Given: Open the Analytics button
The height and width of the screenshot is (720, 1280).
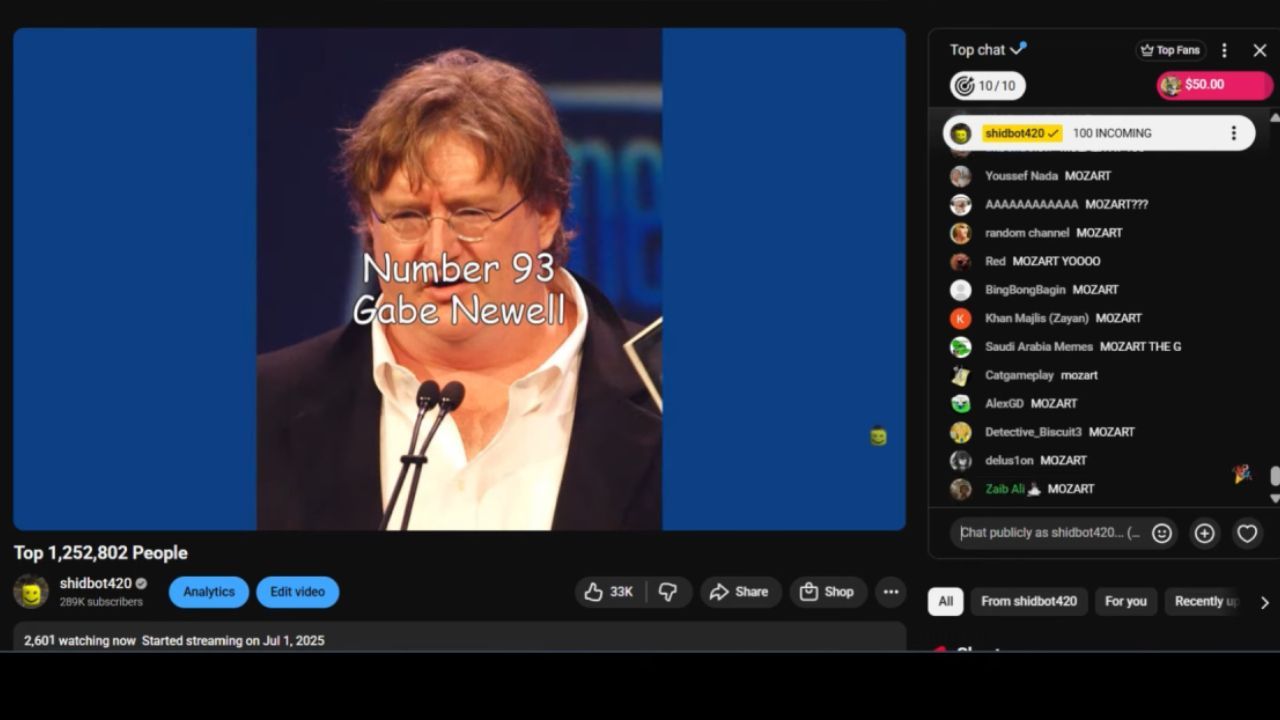Looking at the screenshot, I should pos(208,592).
